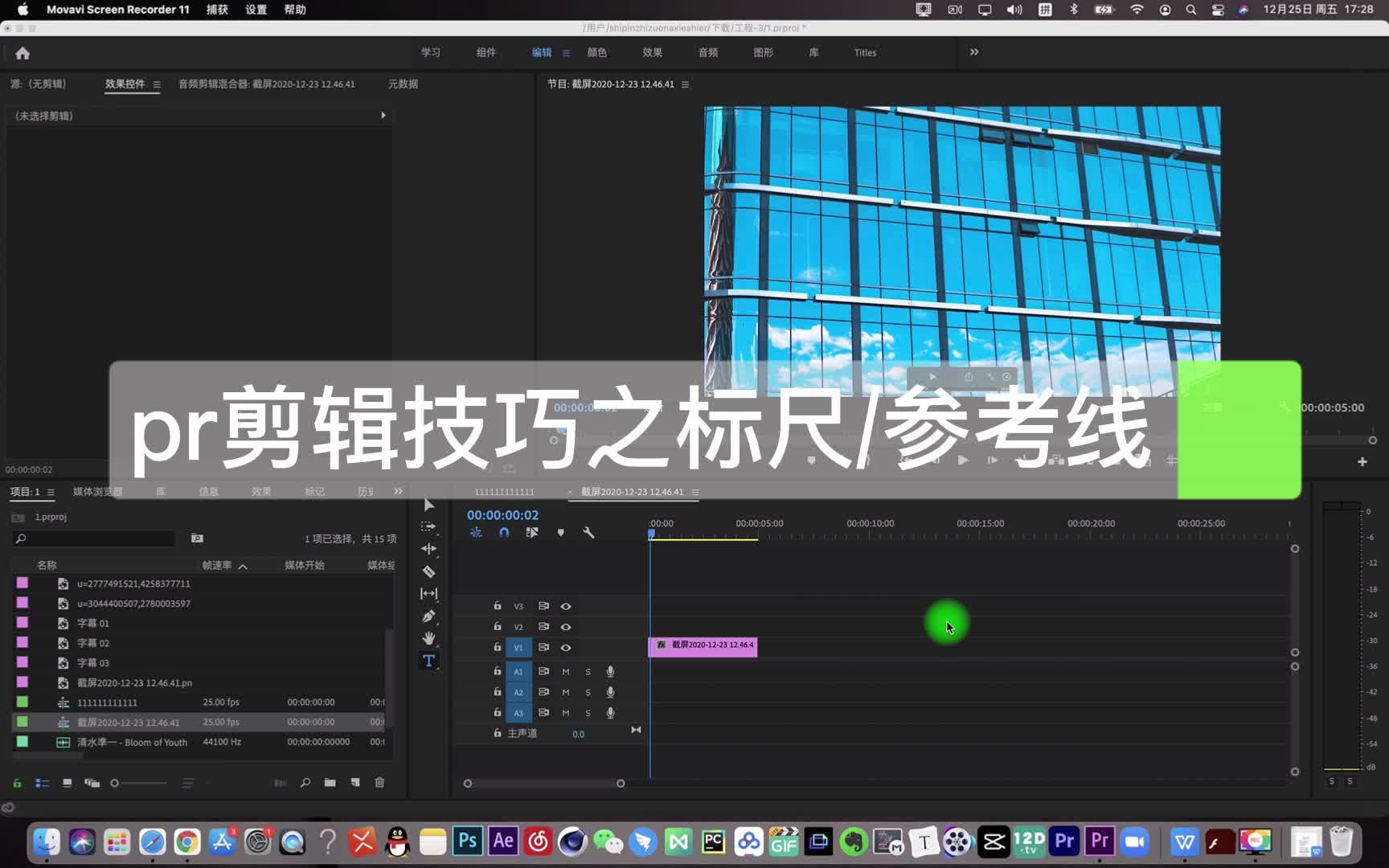Select the Ripple Edit tool
Image resolution: width=1389 pixels, height=868 pixels.
click(428, 548)
